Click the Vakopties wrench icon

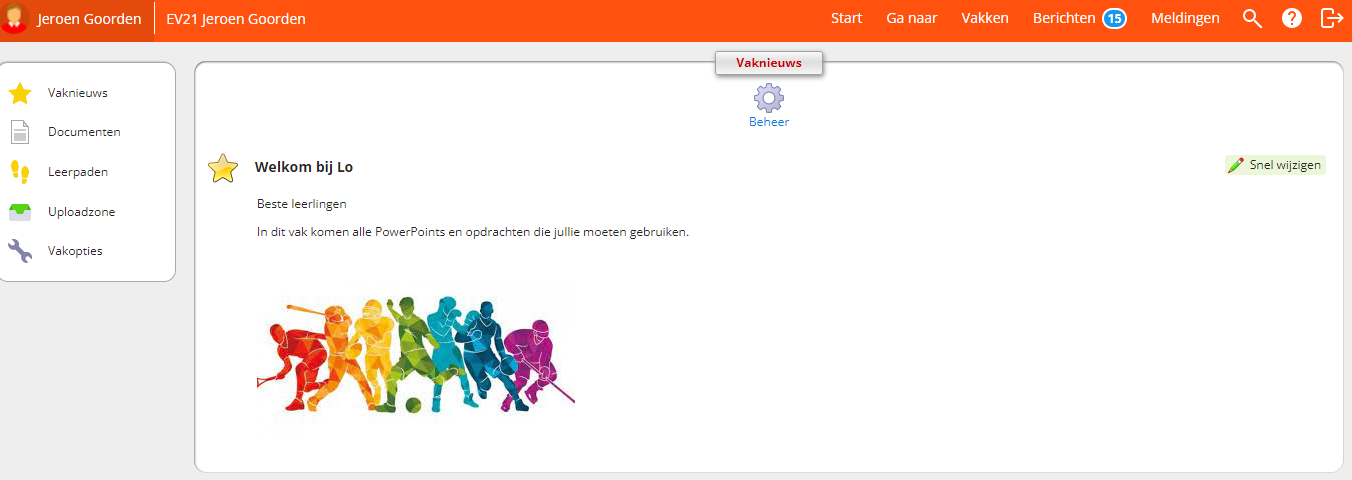[20, 251]
